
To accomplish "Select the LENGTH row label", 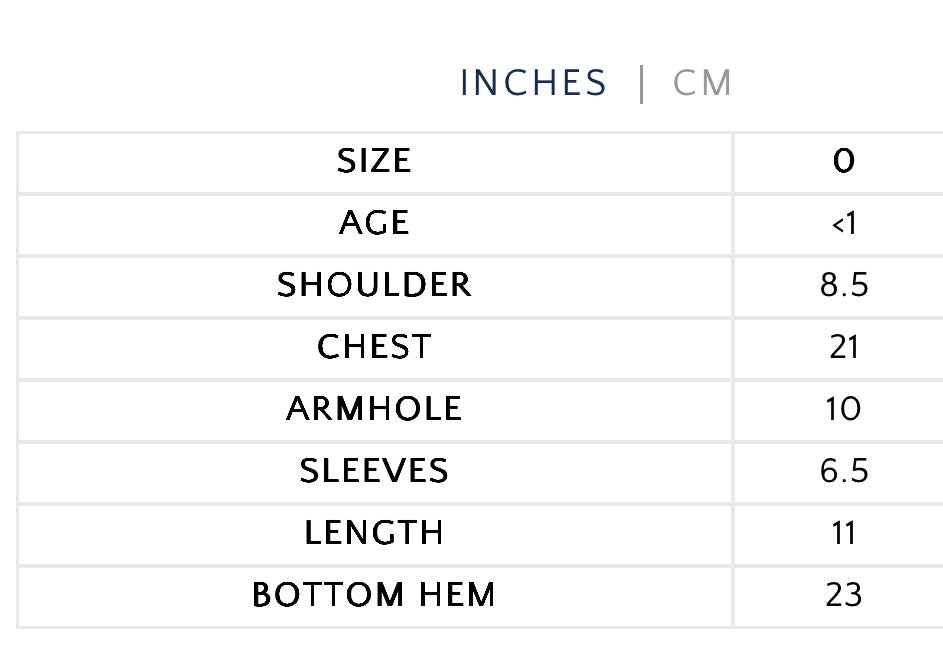I will coord(374,533).
